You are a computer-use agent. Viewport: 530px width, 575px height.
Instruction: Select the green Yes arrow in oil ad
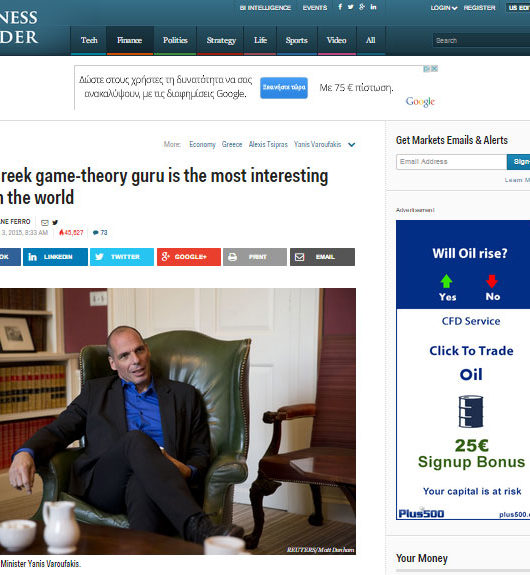pyautogui.click(x=446, y=281)
